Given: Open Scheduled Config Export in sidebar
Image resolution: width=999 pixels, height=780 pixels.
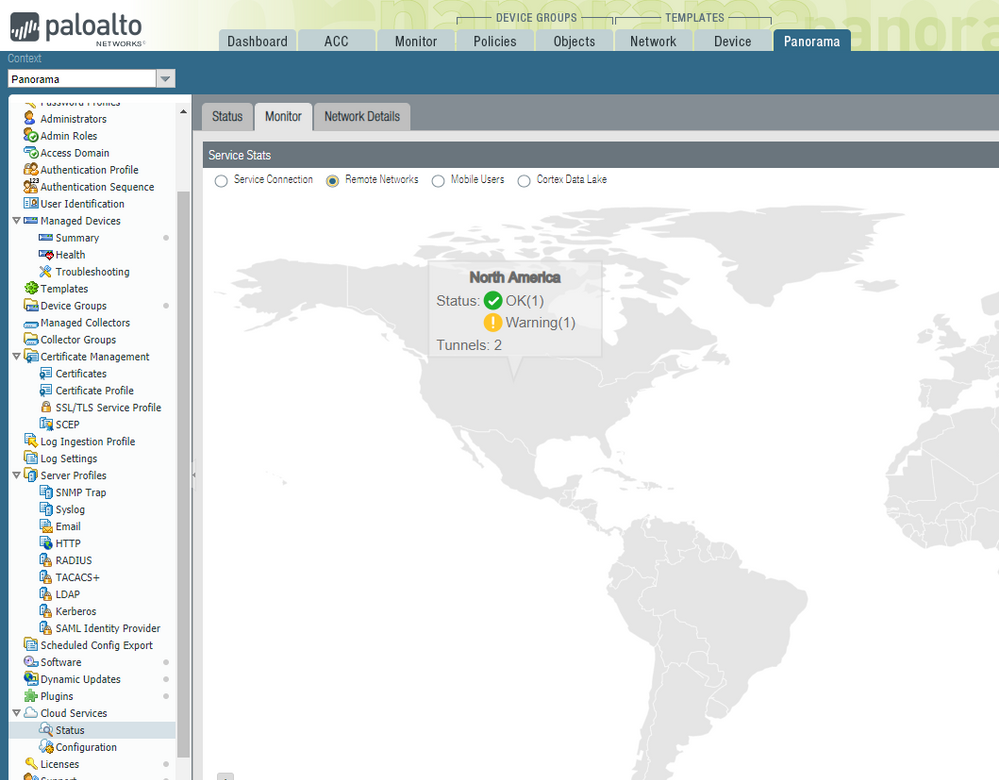Looking at the screenshot, I should tap(96, 645).
